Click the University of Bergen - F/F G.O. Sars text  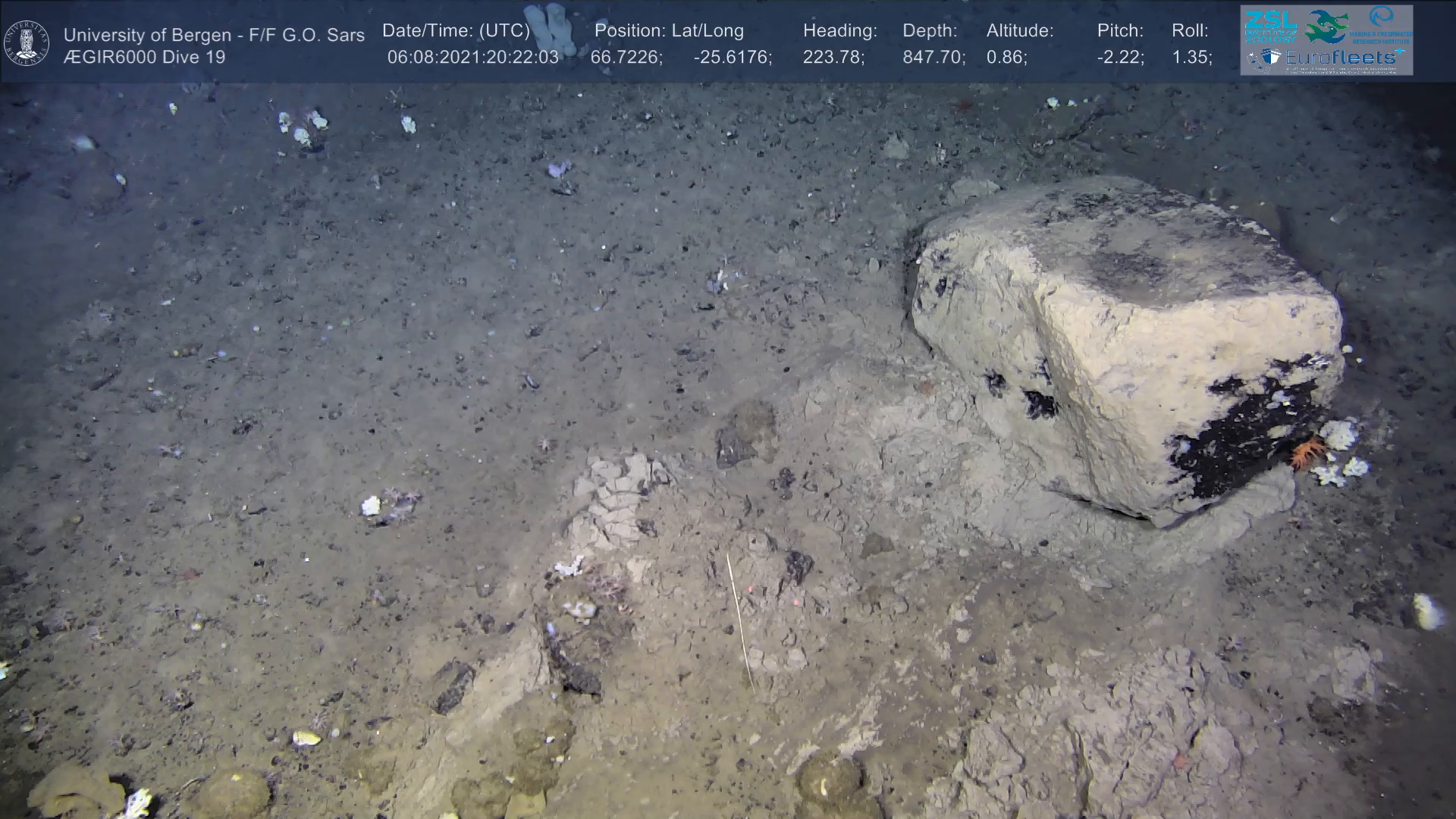(214, 35)
